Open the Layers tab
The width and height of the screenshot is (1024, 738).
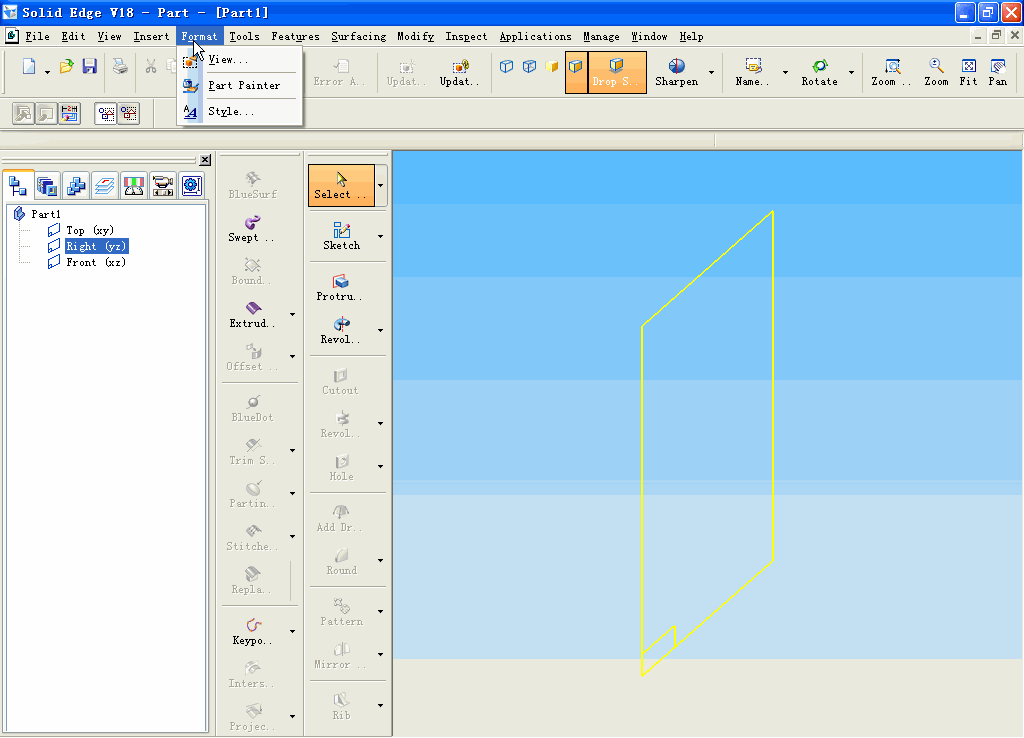pos(104,186)
